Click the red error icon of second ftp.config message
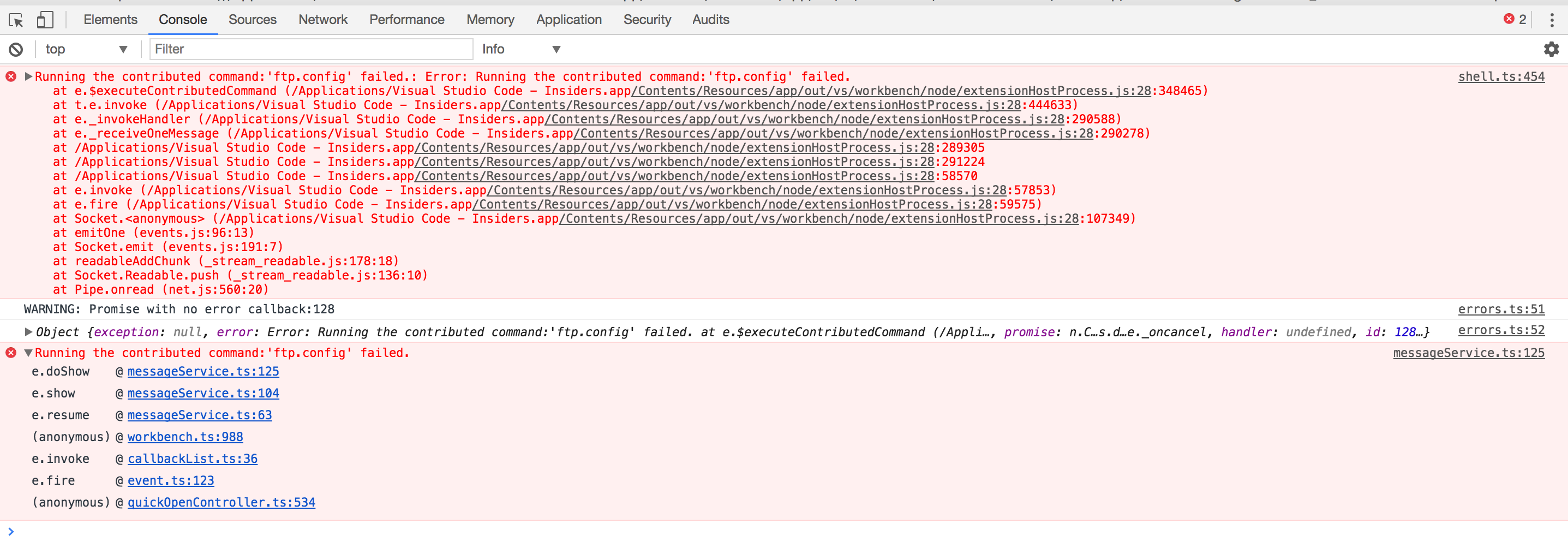The height and width of the screenshot is (547, 1568). (x=11, y=353)
